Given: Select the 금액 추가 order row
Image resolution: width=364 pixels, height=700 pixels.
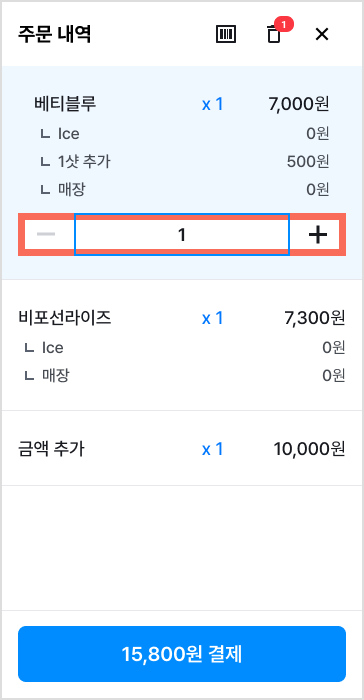Looking at the screenshot, I should click(182, 448).
